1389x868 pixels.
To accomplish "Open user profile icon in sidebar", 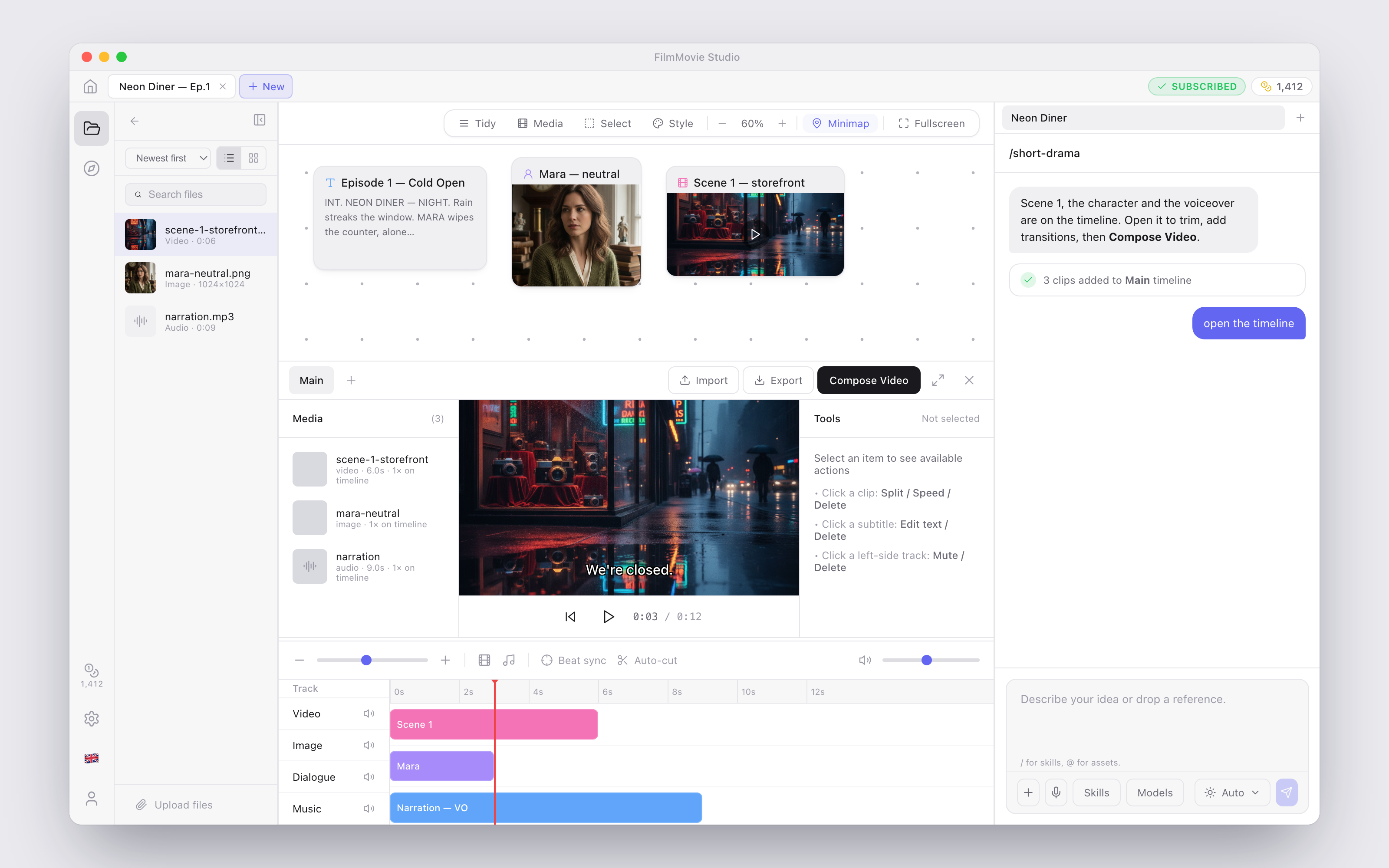I will pos(91,799).
